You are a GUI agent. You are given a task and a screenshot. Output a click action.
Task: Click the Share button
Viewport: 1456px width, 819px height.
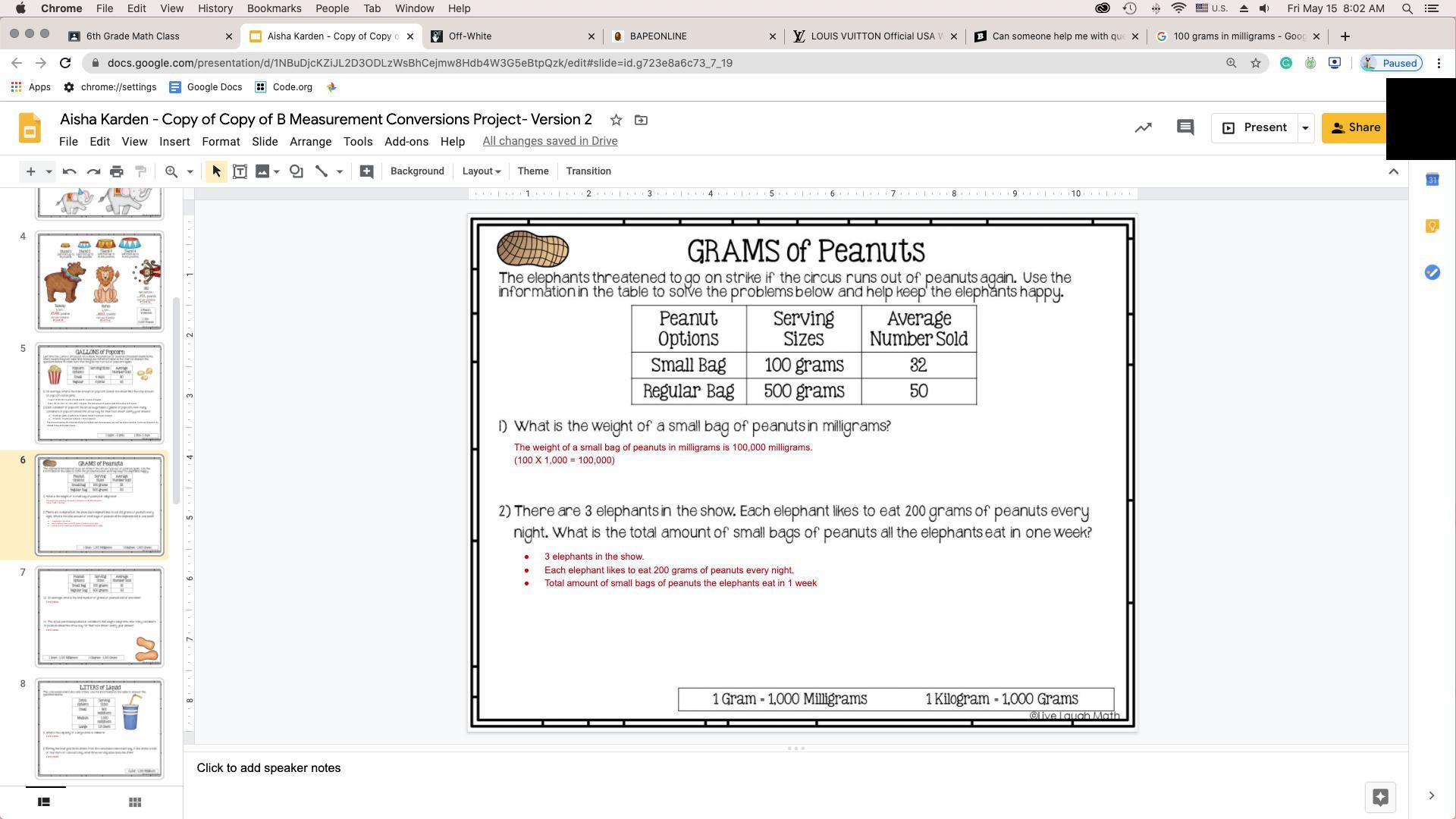pyautogui.click(x=1354, y=127)
